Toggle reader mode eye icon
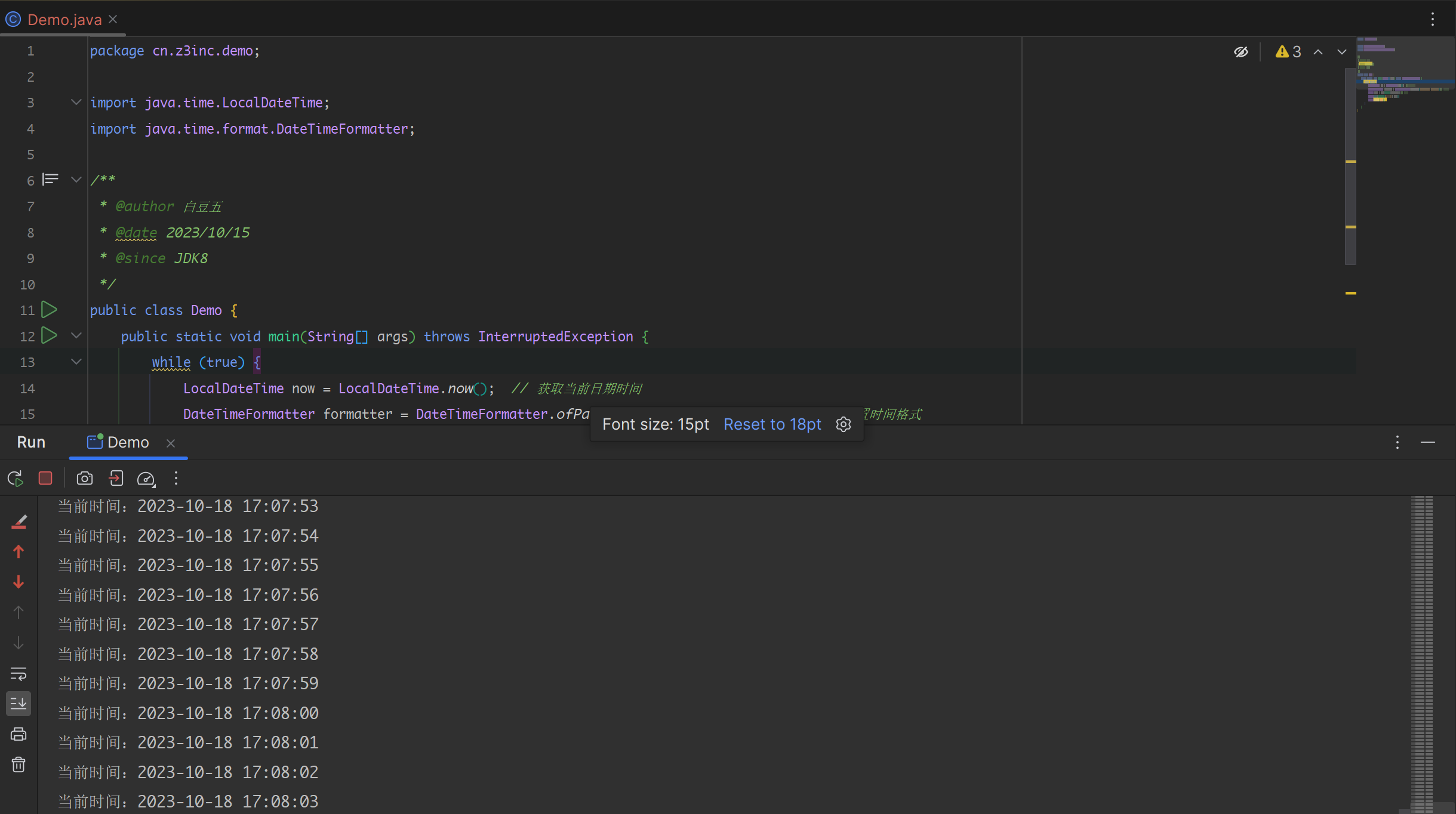Viewport: 1456px width, 814px height. tap(1241, 52)
